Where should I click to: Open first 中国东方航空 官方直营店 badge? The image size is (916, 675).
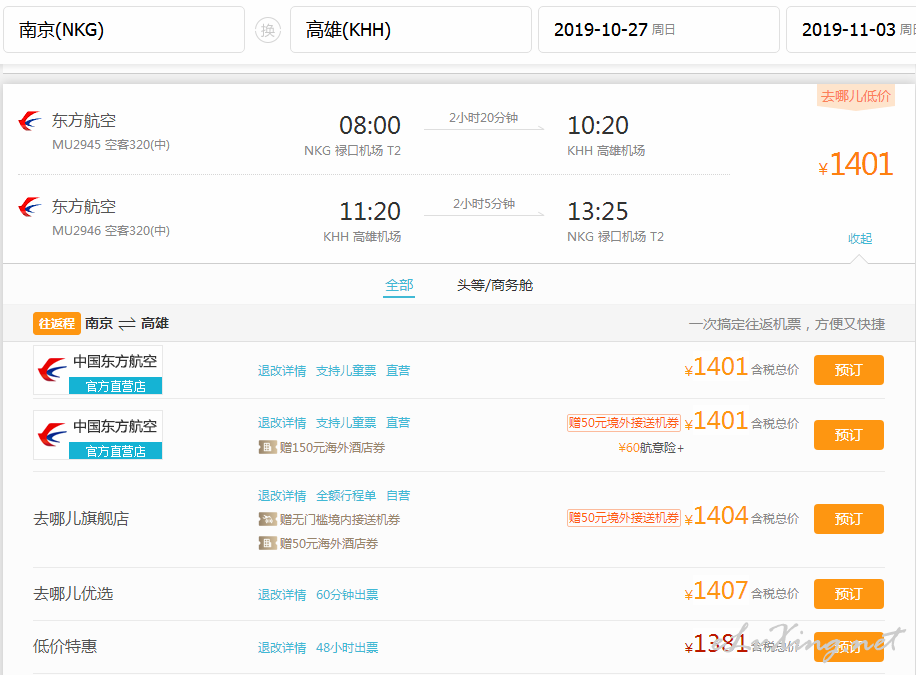(98, 370)
